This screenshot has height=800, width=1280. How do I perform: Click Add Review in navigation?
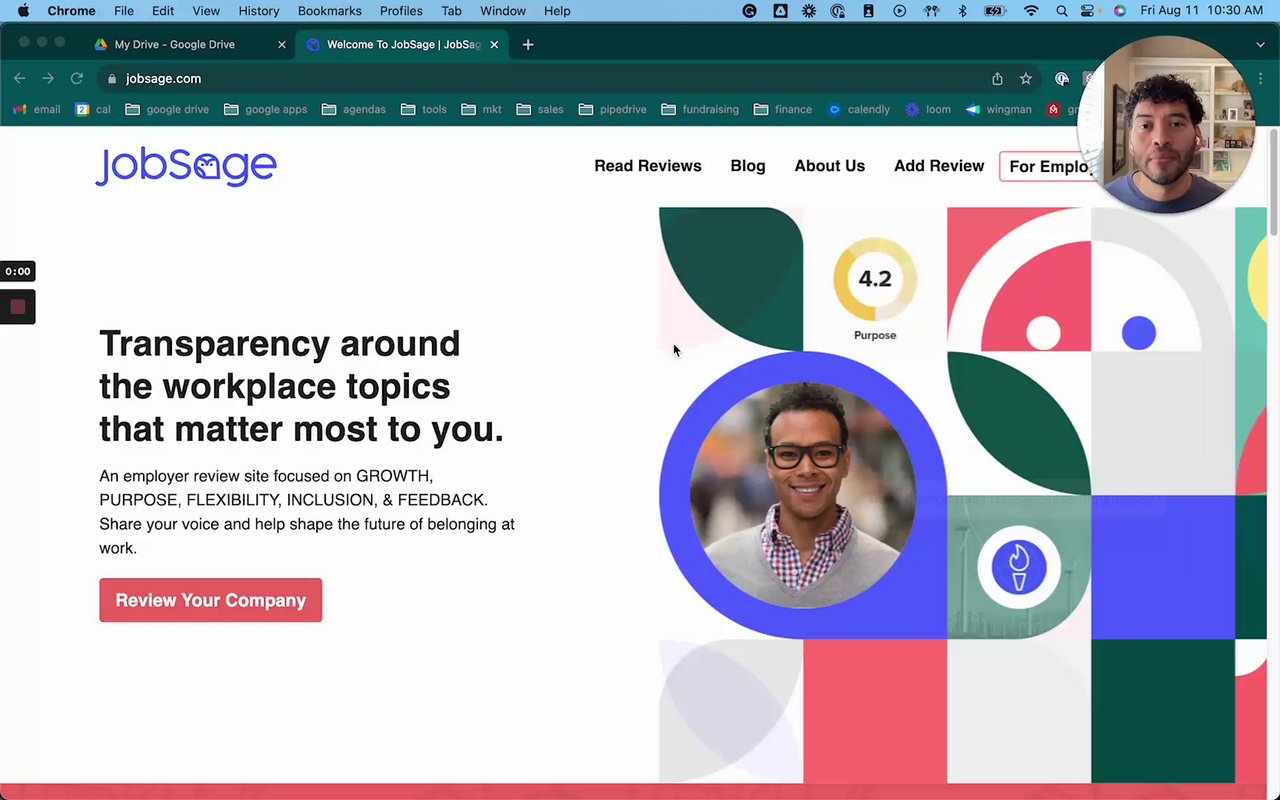click(x=939, y=166)
